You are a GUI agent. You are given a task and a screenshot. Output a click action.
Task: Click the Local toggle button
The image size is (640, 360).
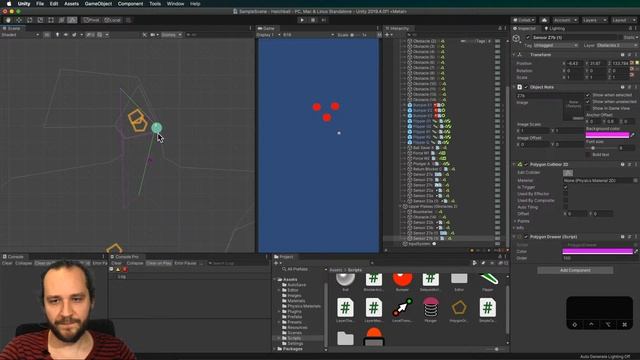pos(112,20)
